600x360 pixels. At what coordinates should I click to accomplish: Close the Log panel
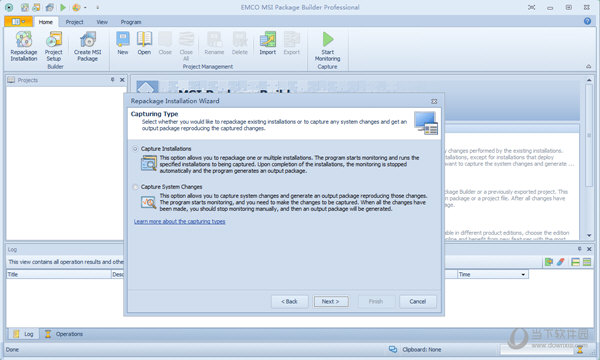tap(589, 249)
